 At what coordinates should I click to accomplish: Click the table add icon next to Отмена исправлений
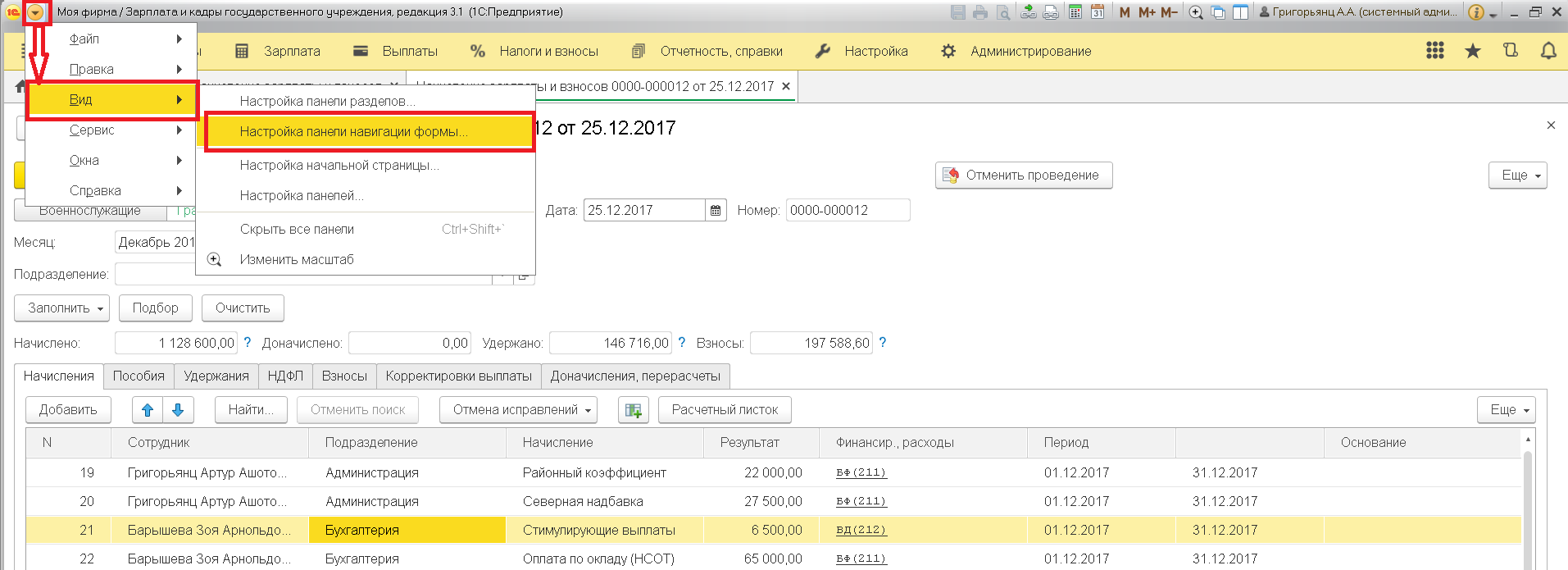[x=634, y=410]
